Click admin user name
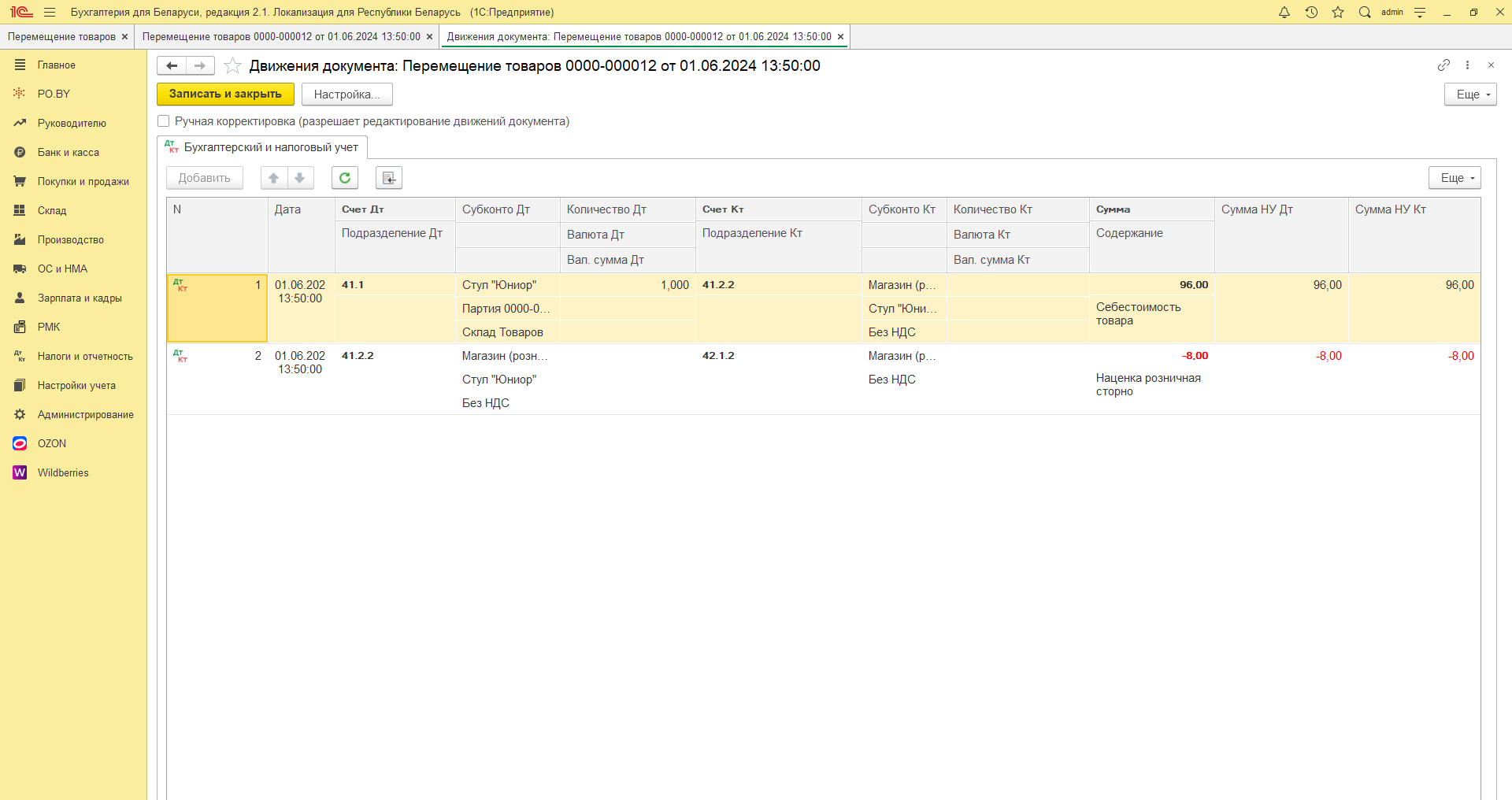The height and width of the screenshot is (800, 1512). point(1392,12)
